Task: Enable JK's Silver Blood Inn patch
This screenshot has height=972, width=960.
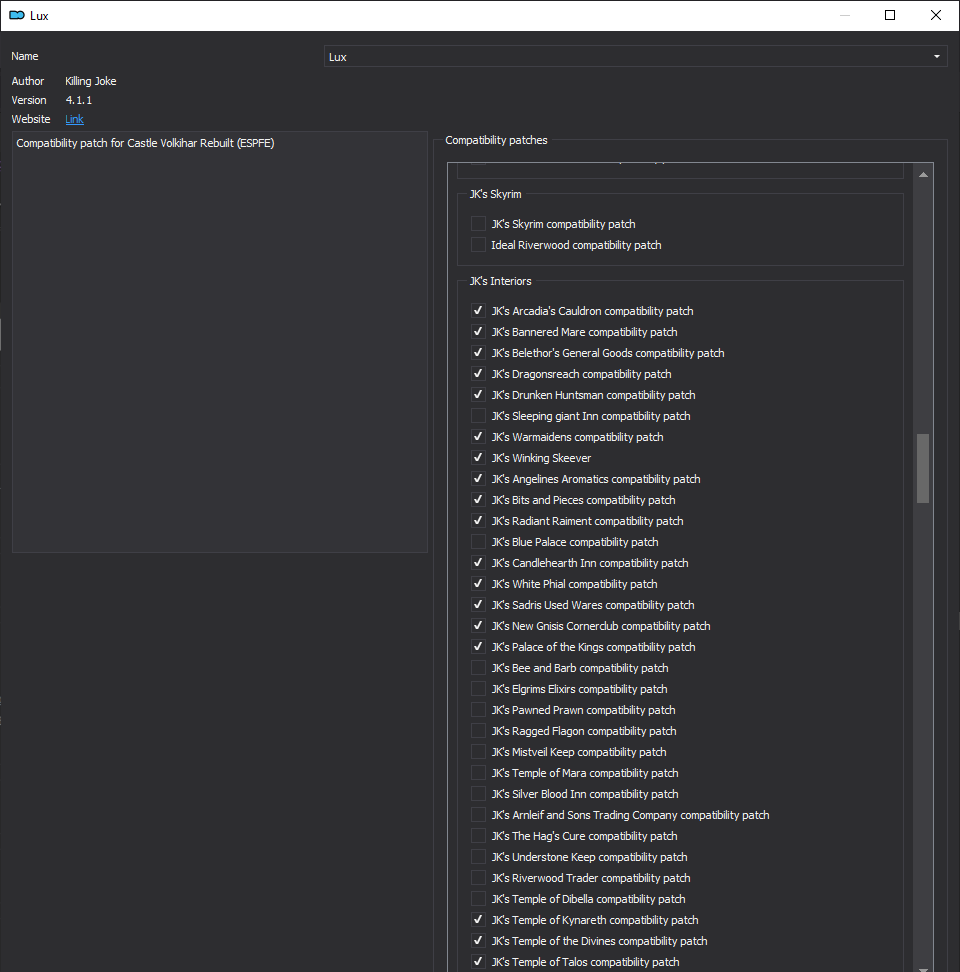Action: [478, 795]
